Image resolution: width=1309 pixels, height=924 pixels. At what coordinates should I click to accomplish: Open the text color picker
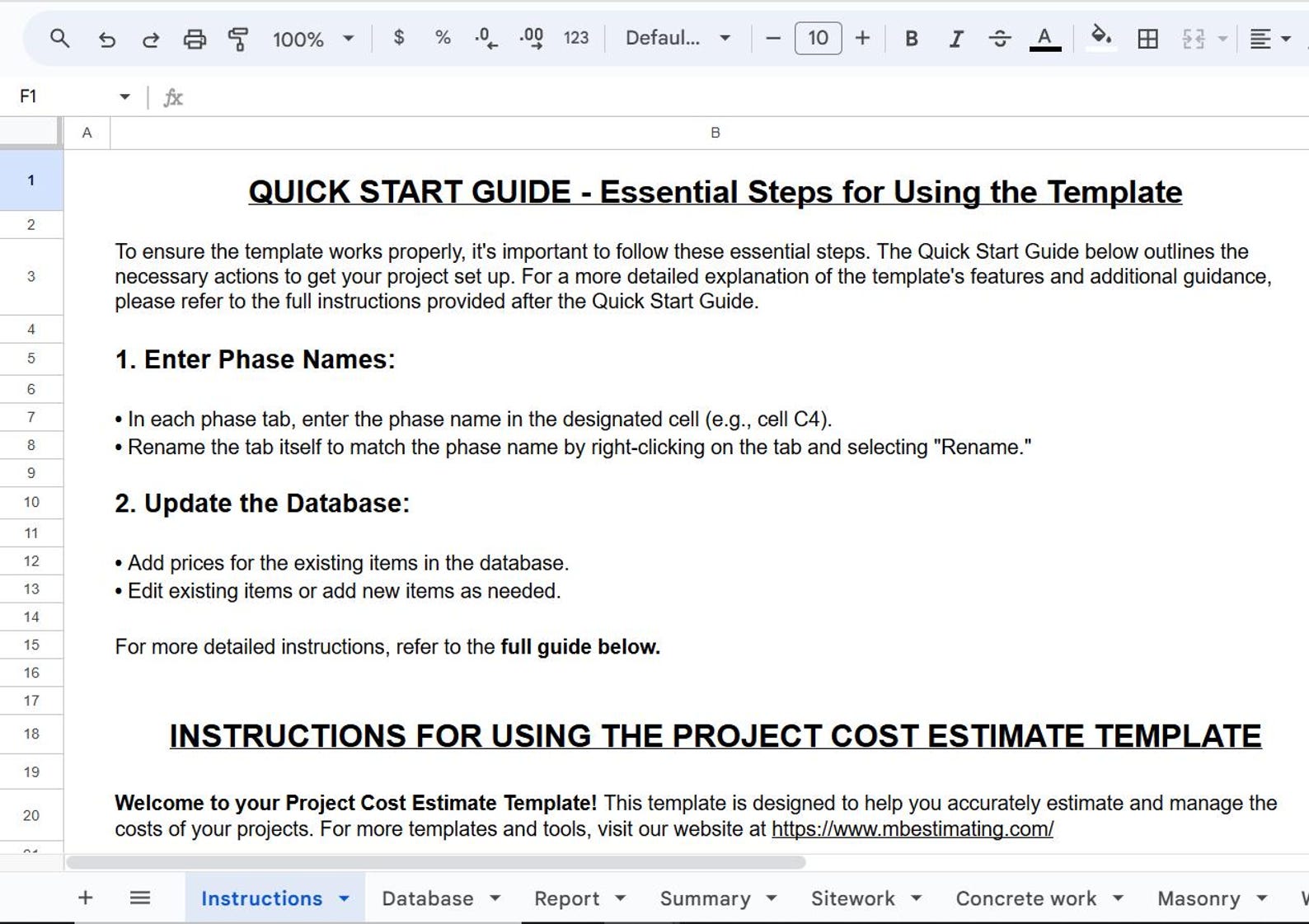(1044, 39)
